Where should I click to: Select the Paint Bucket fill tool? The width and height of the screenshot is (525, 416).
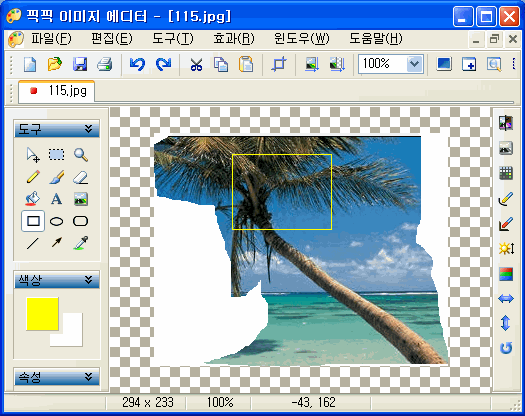pyautogui.click(x=32, y=199)
